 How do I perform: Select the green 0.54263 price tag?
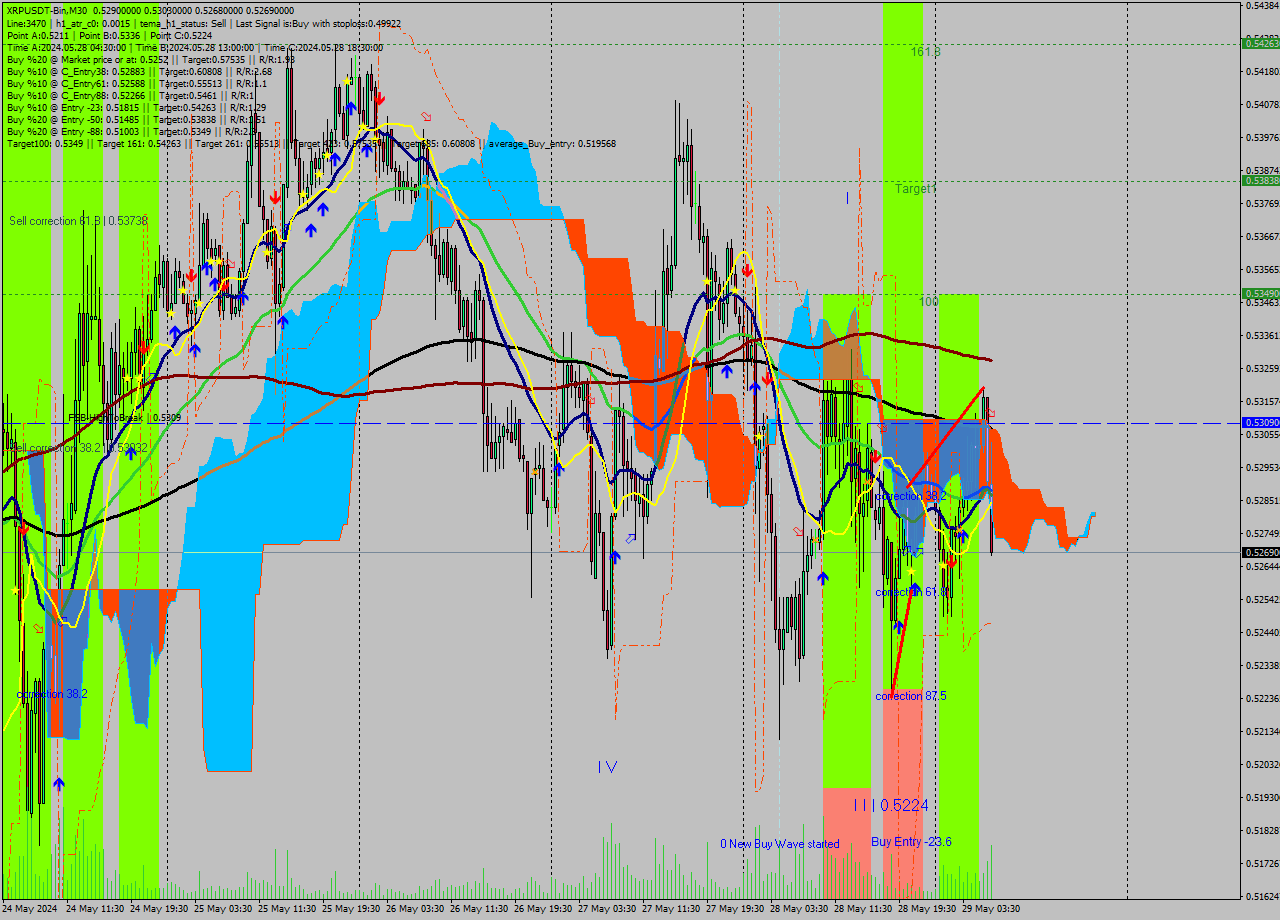[x=1260, y=43]
